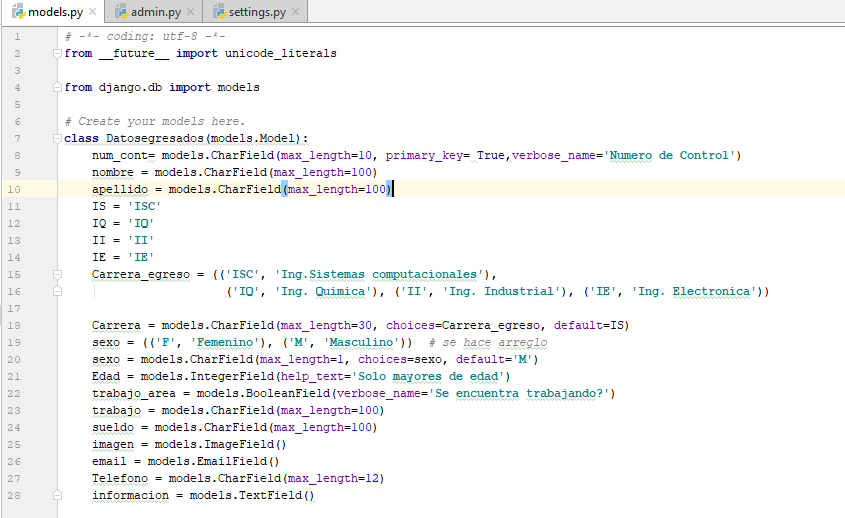Image resolution: width=845 pixels, height=518 pixels.
Task: Click the 'ISC' string on line 11
Action: 144,206
